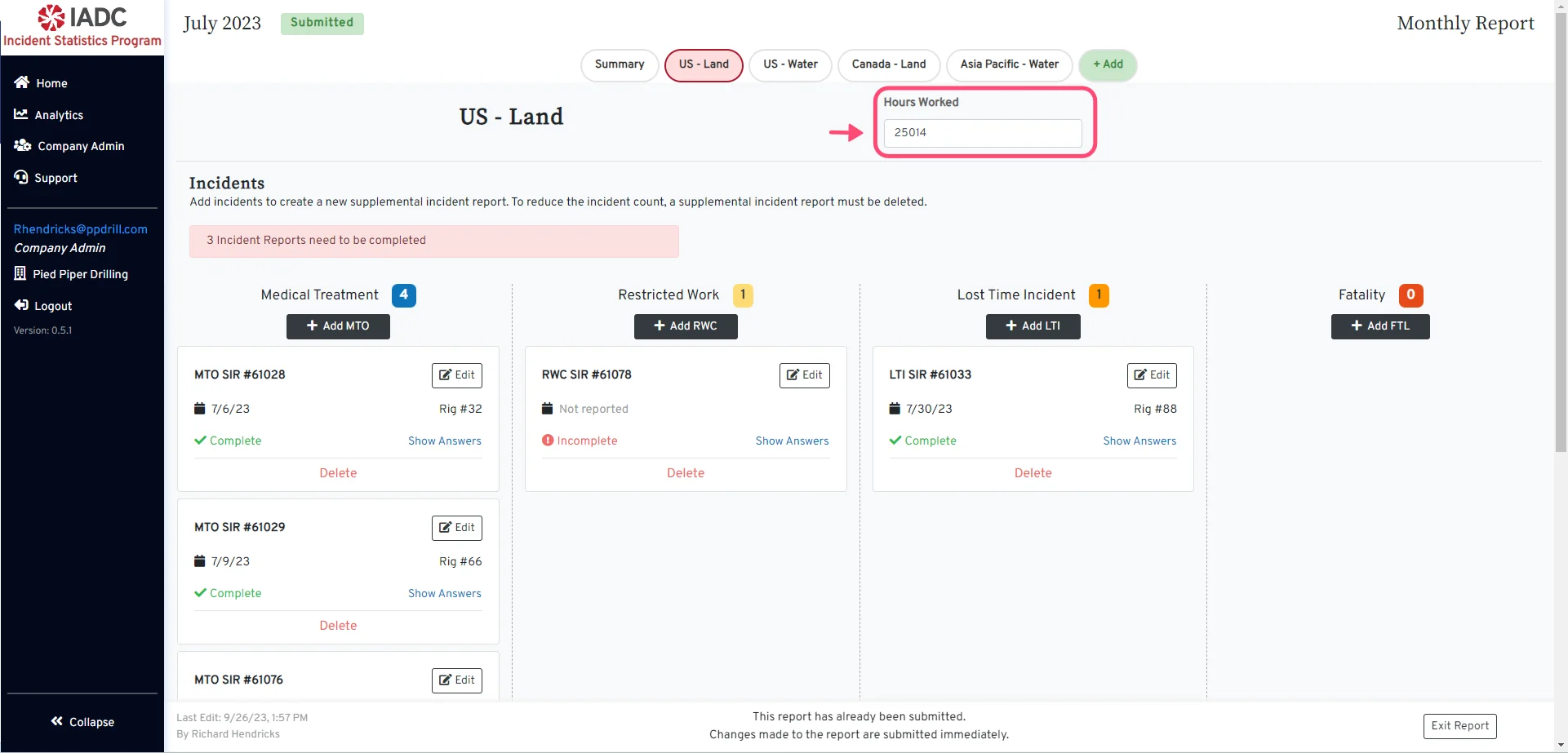Show Answers for RWC SIR #61078
Image resolution: width=1568 pixels, height=753 pixels.
point(792,441)
